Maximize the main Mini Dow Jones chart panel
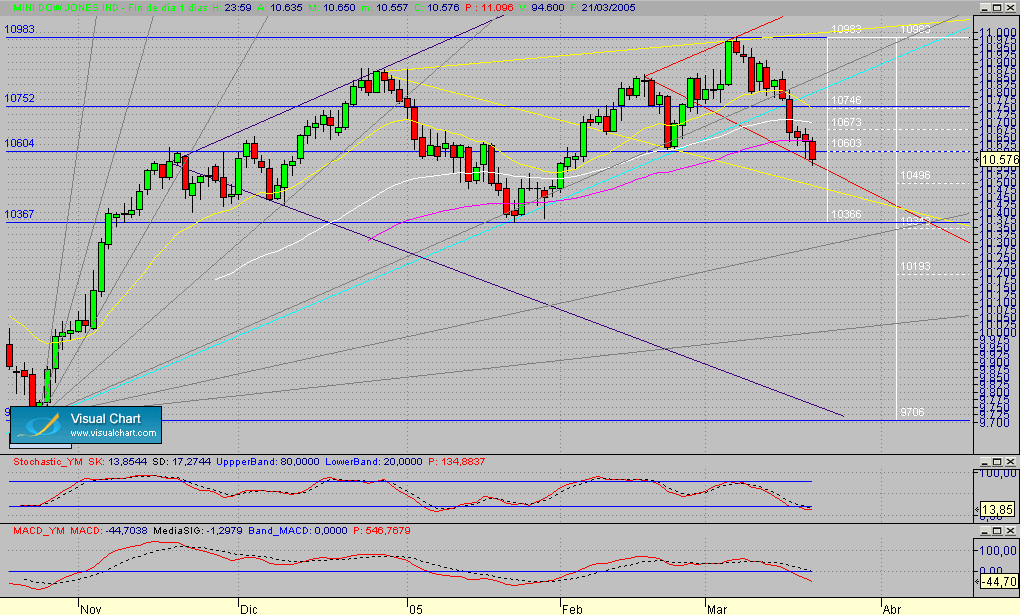Image resolution: width=1020 pixels, height=615 pixels. click(997, 7)
